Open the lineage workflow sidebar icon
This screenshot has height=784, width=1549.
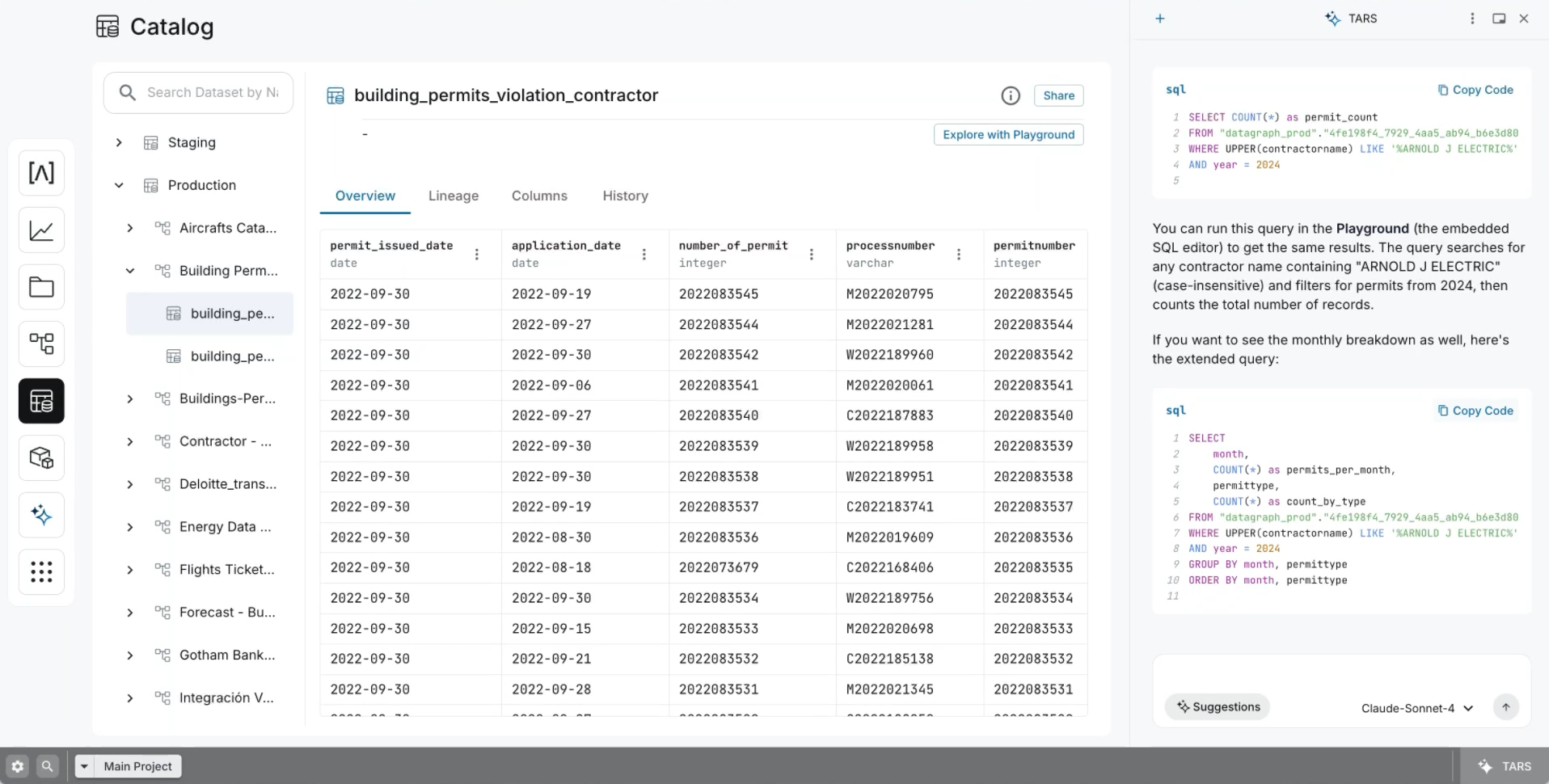point(41,344)
